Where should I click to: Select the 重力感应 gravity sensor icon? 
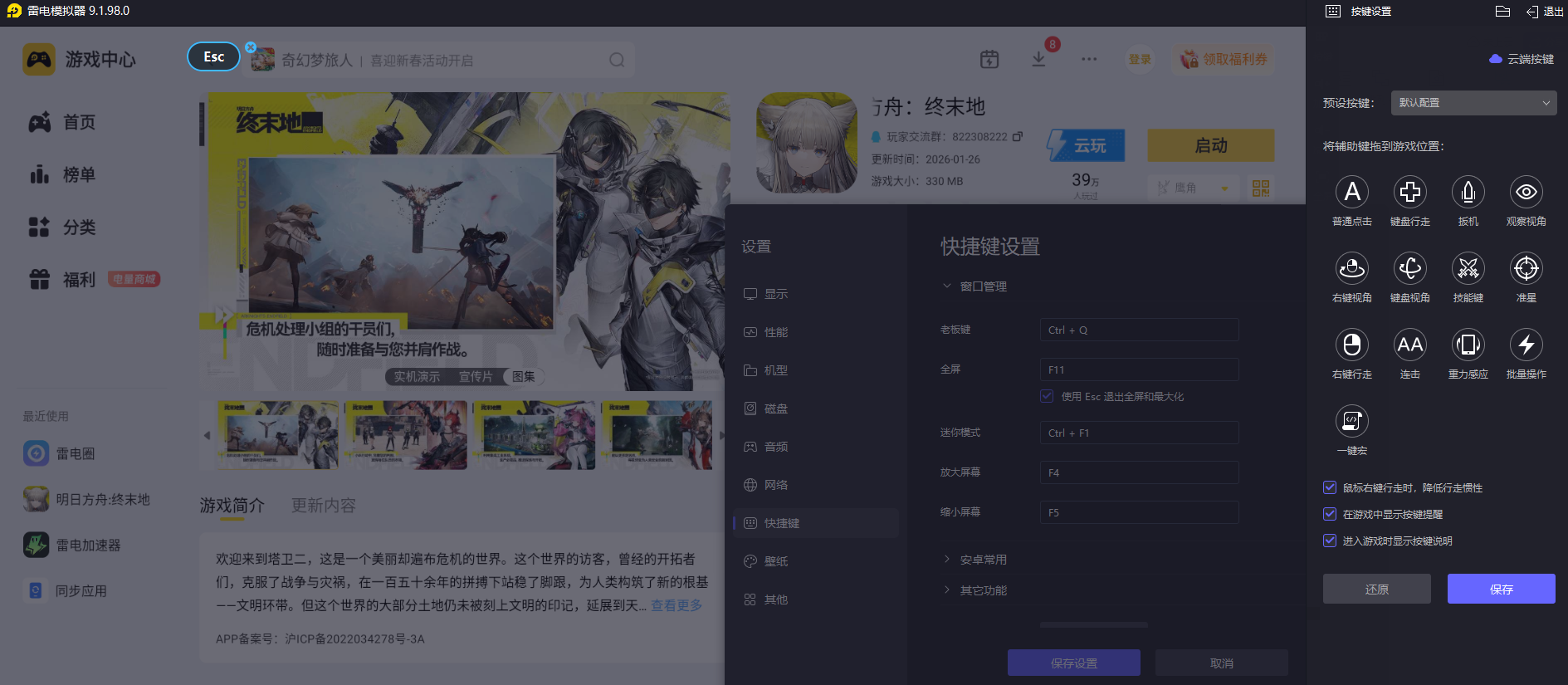click(x=1468, y=345)
